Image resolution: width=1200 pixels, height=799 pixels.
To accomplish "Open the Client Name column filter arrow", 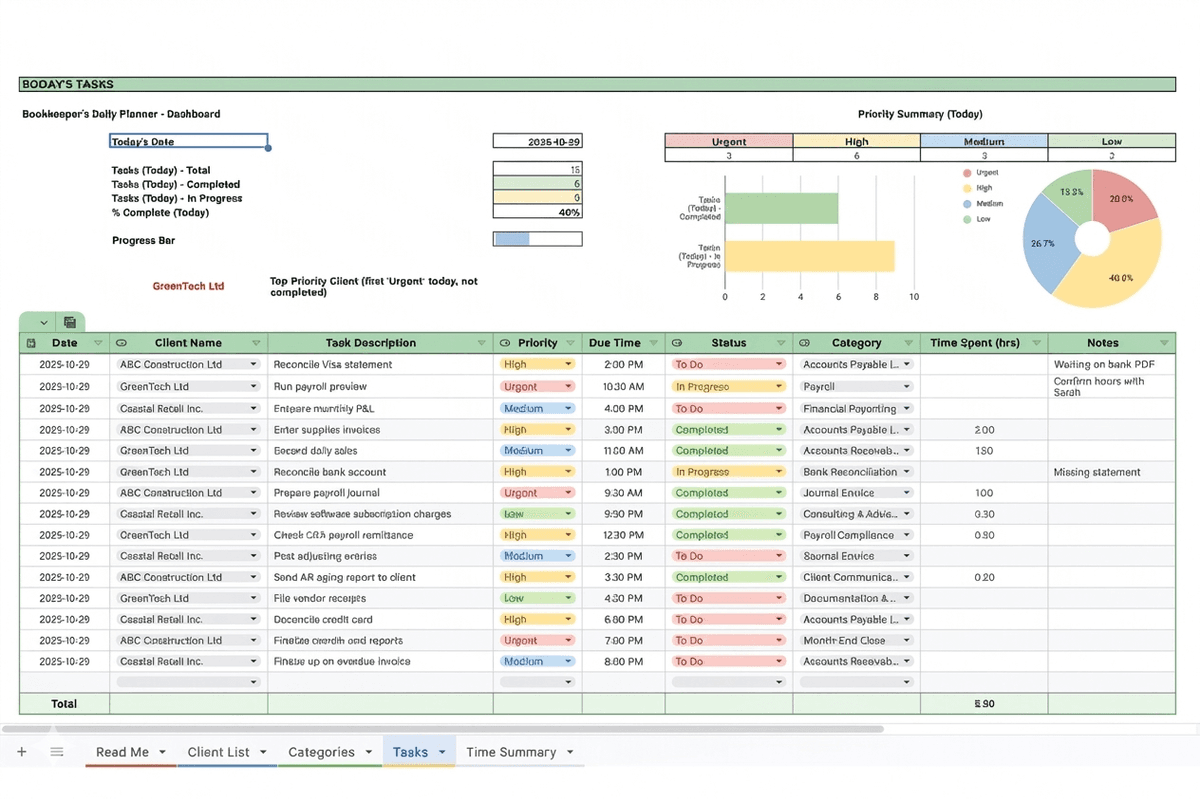I will [x=257, y=343].
